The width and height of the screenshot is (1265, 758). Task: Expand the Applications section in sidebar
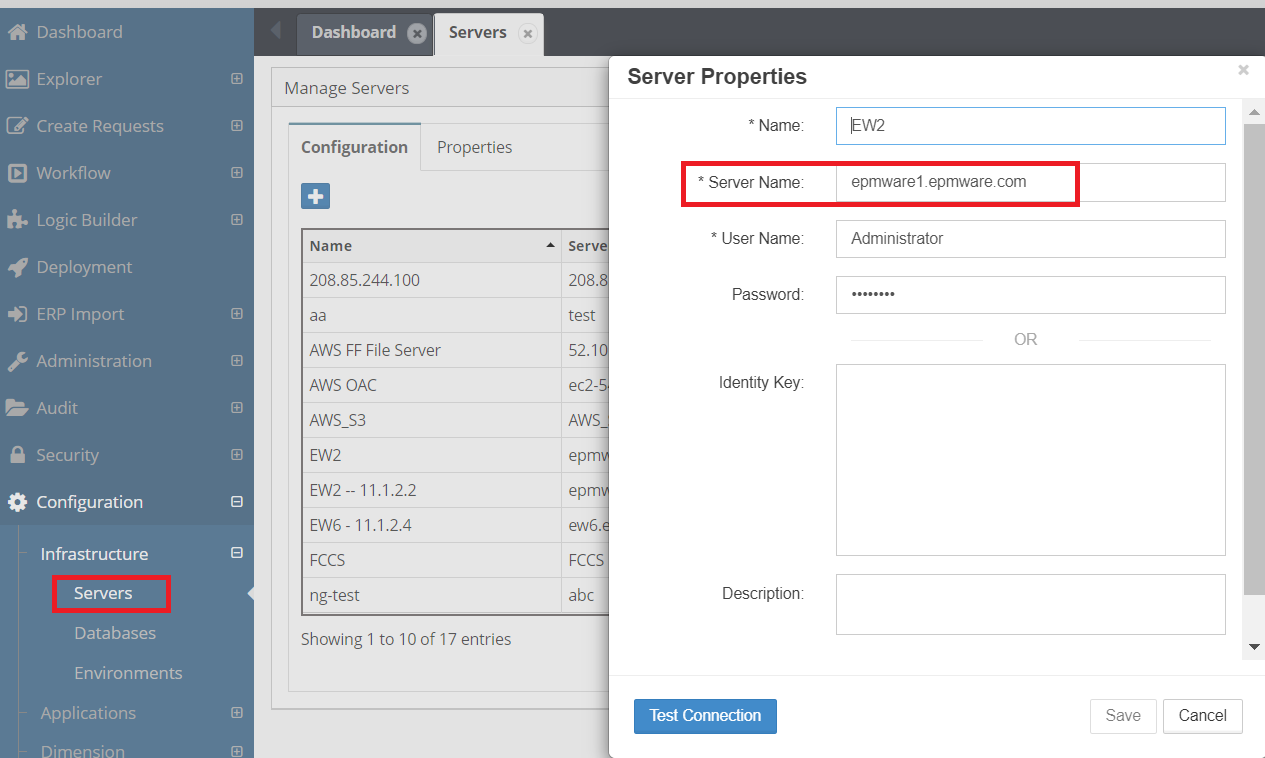237,713
